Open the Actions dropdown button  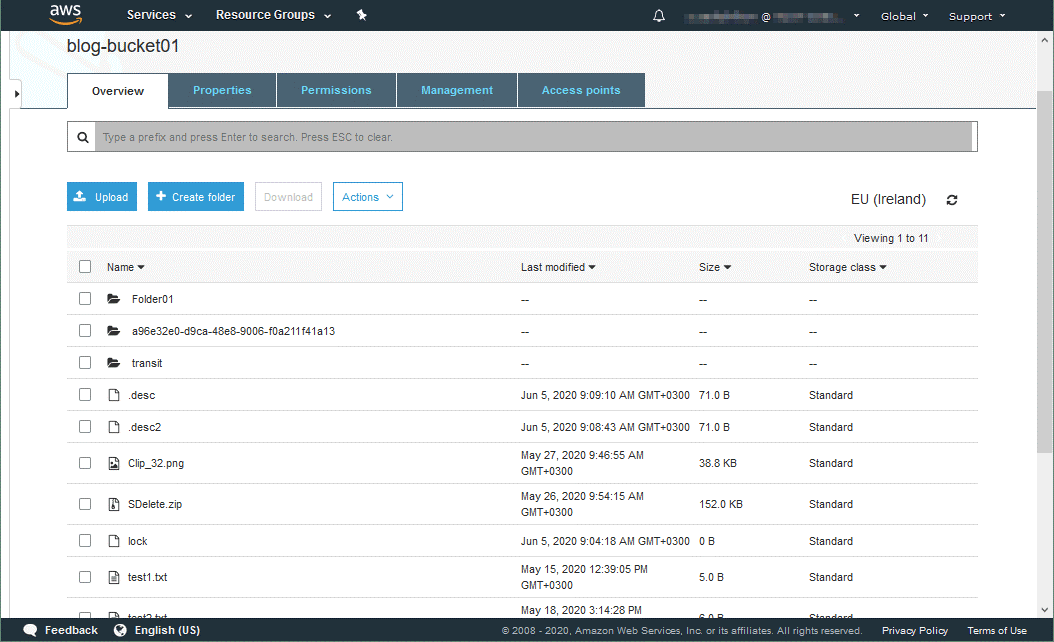tap(368, 196)
